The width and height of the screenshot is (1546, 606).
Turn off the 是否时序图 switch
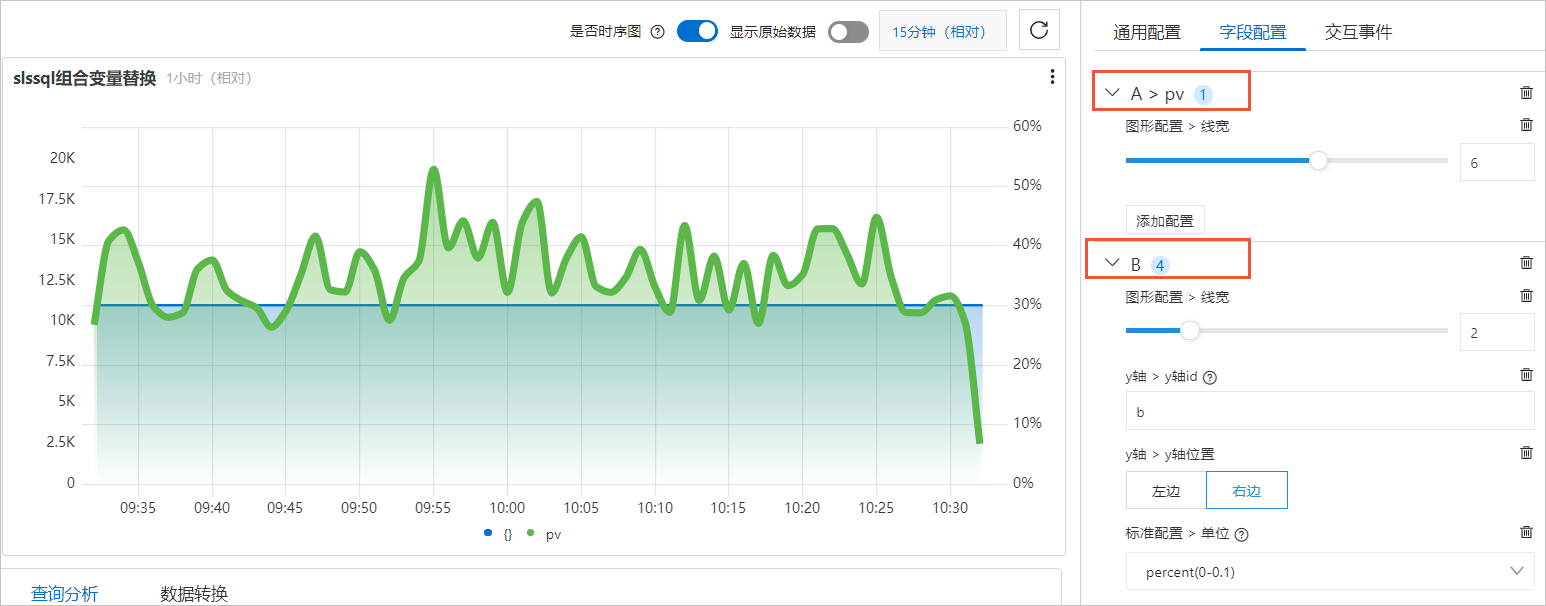coord(698,31)
